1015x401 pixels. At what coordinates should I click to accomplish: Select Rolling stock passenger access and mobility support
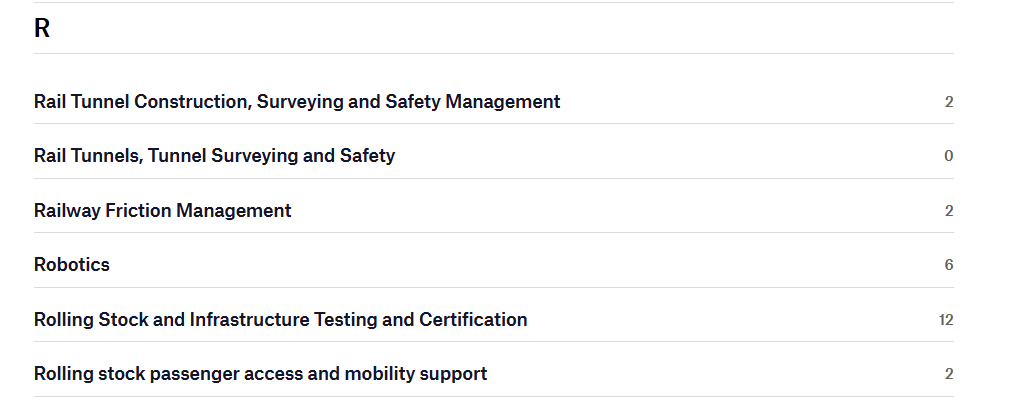(x=260, y=374)
